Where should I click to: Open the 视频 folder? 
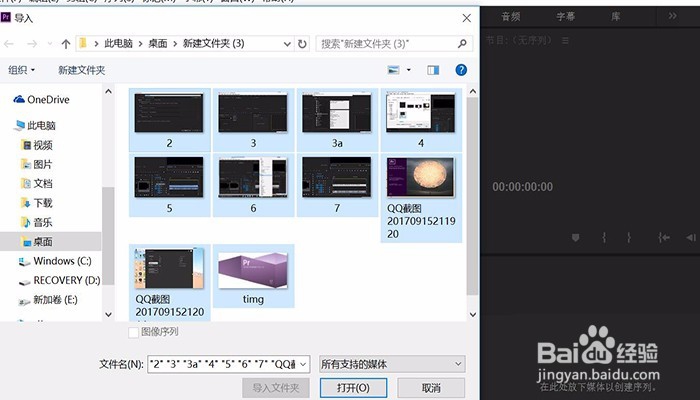37,145
